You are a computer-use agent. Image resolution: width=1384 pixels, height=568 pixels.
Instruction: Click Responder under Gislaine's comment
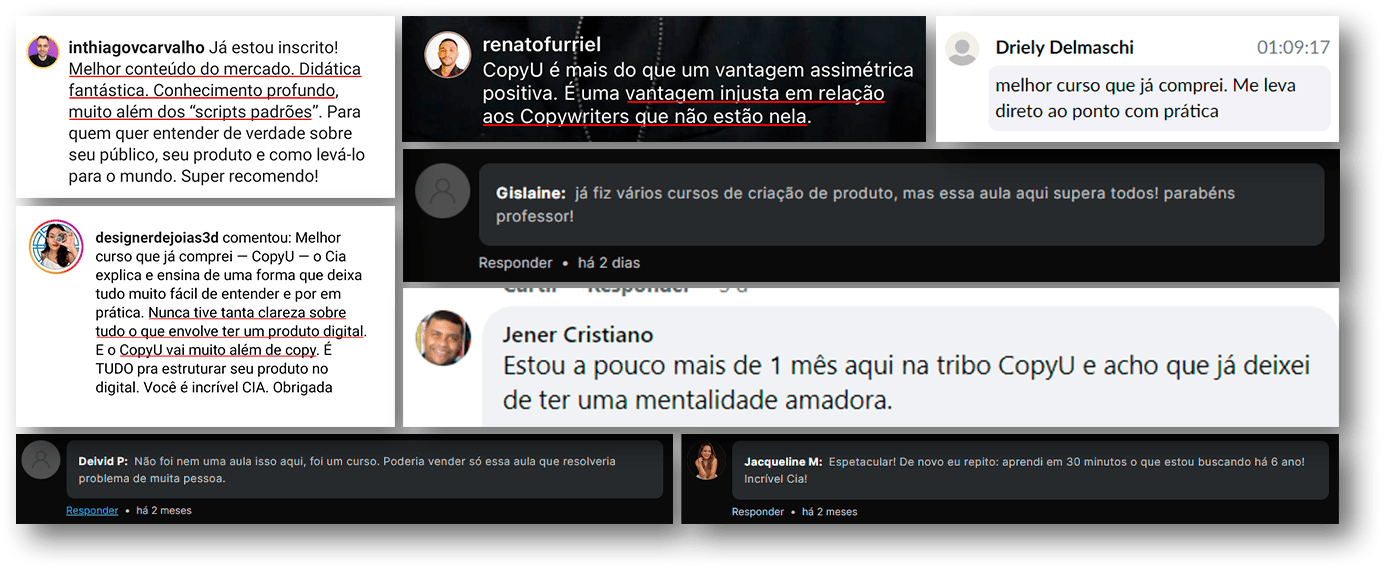click(x=515, y=263)
